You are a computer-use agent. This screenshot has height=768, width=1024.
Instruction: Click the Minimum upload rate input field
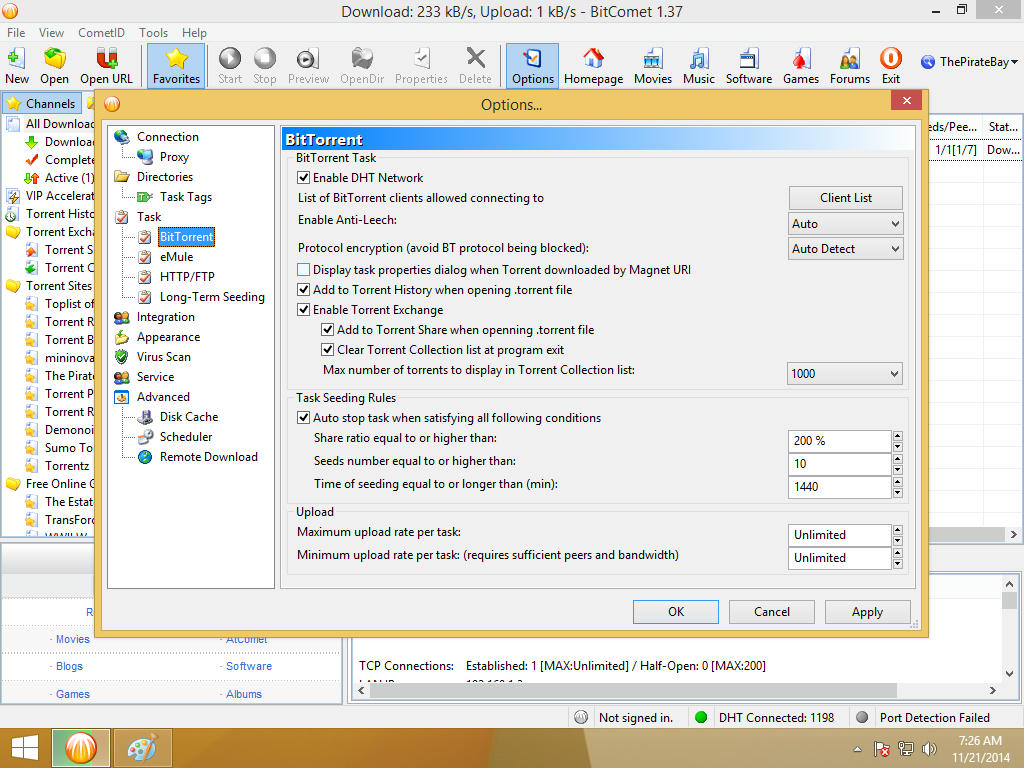tap(839, 558)
